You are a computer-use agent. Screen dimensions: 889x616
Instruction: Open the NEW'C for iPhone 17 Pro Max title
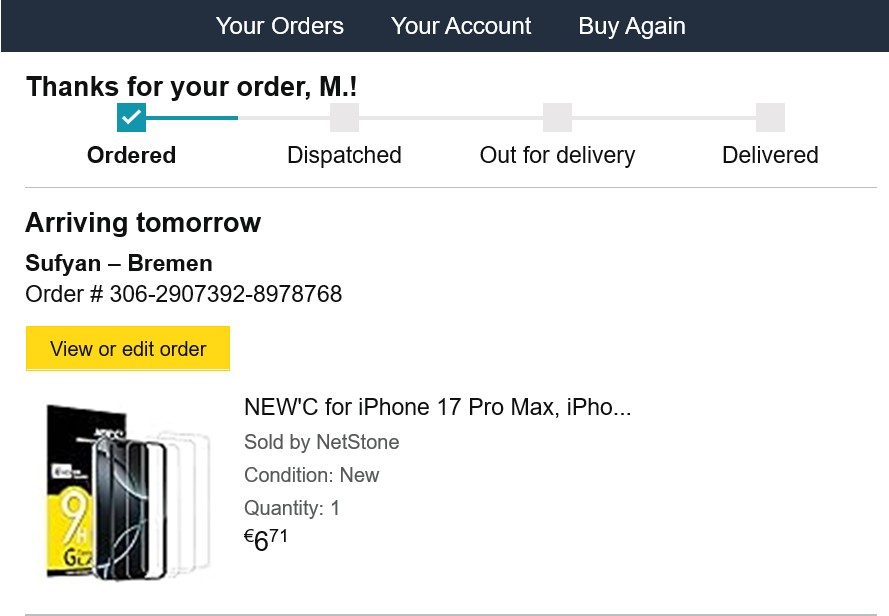click(437, 408)
